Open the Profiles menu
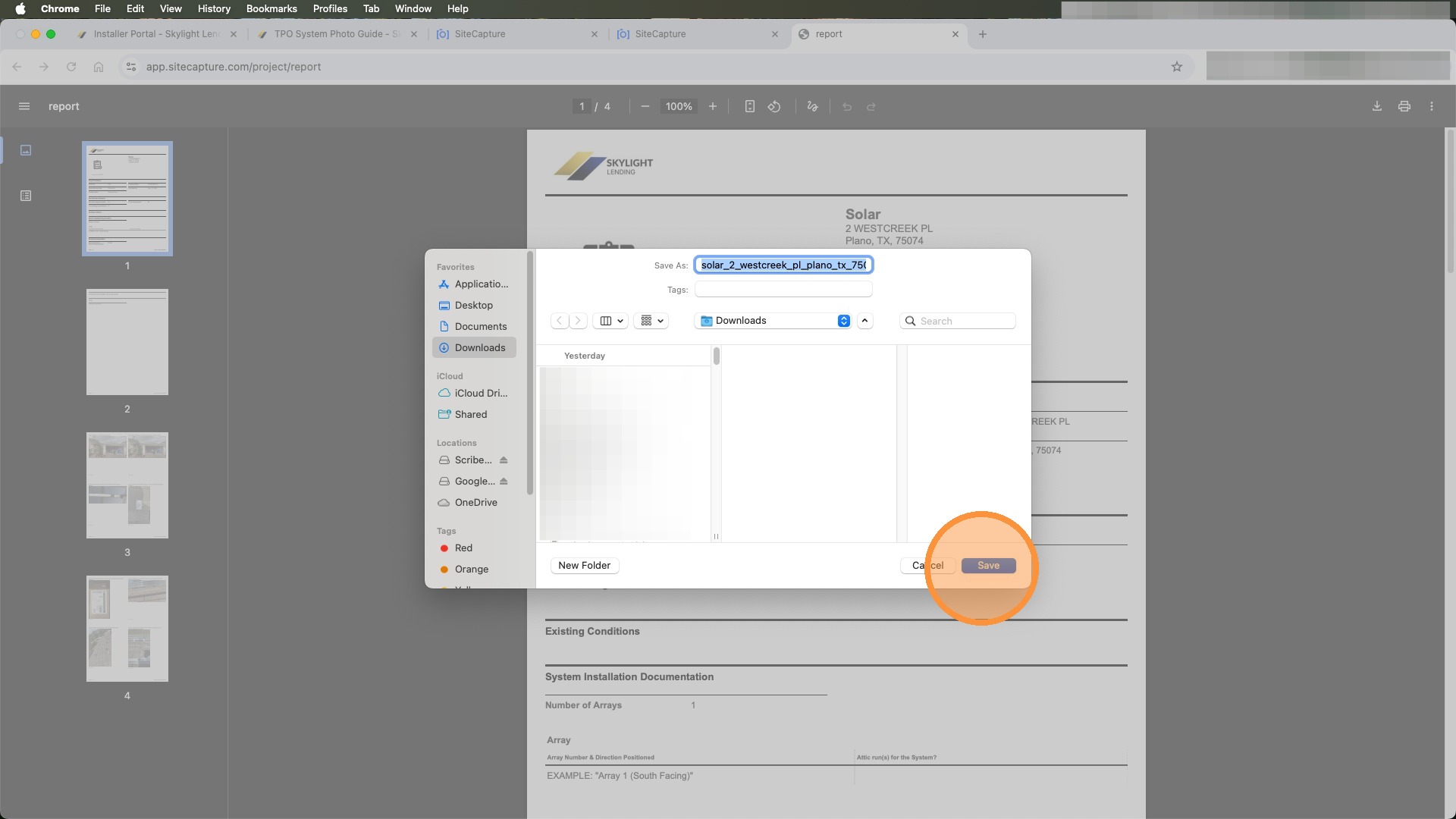 click(330, 8)
